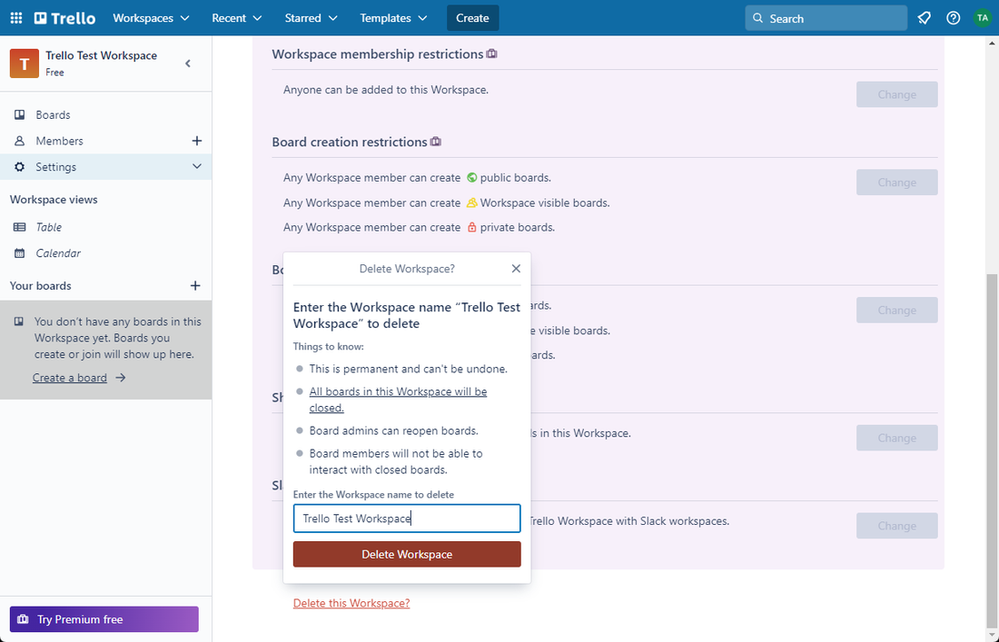Close the Delete Workspace dialog

516,269
